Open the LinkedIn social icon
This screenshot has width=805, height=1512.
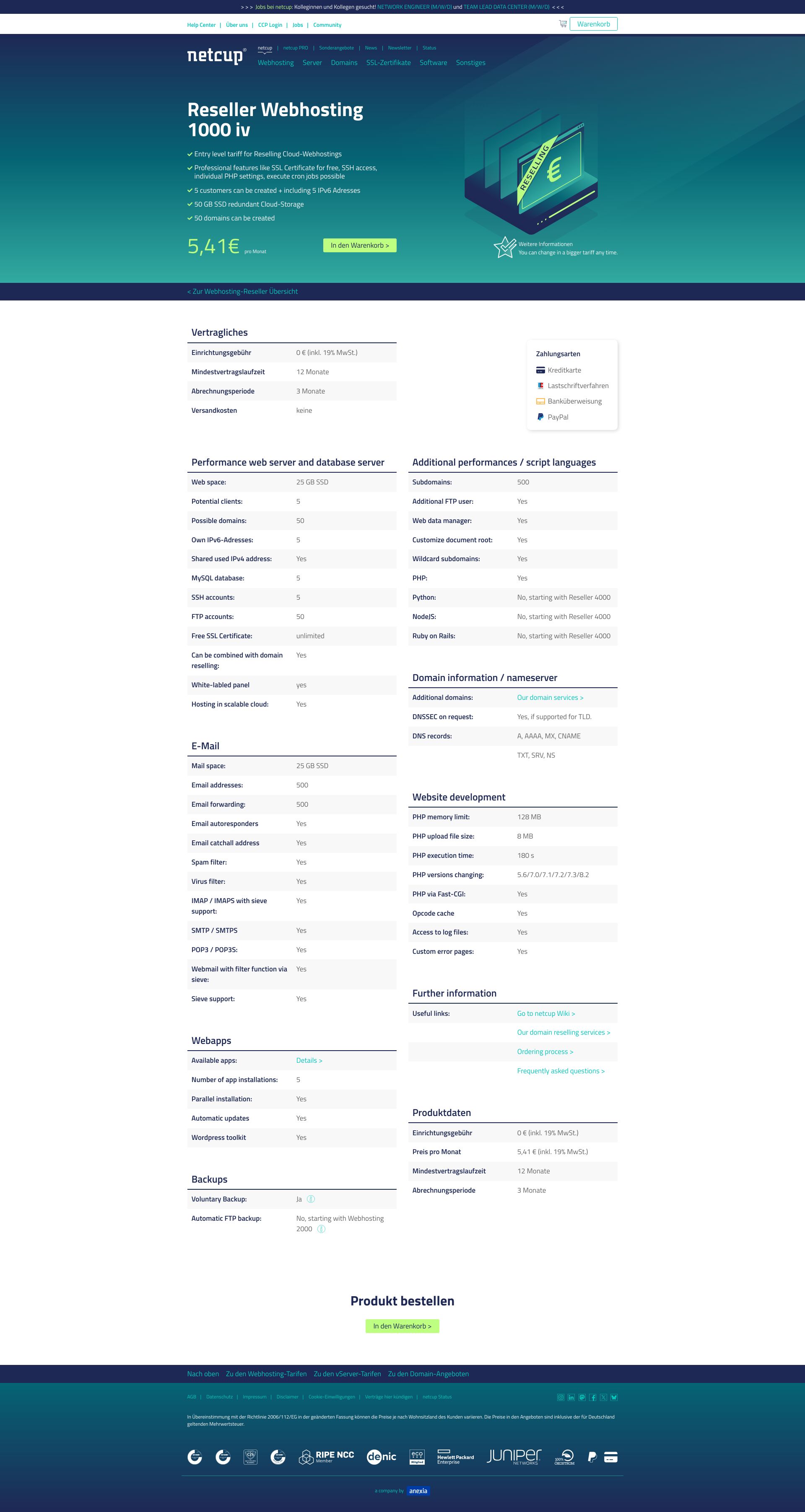point(571,1397)
